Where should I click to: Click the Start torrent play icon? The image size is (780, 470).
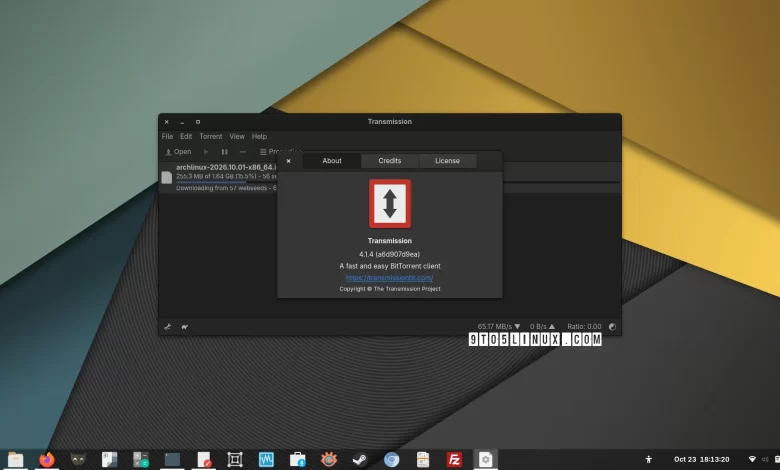[x=206, y=152]
